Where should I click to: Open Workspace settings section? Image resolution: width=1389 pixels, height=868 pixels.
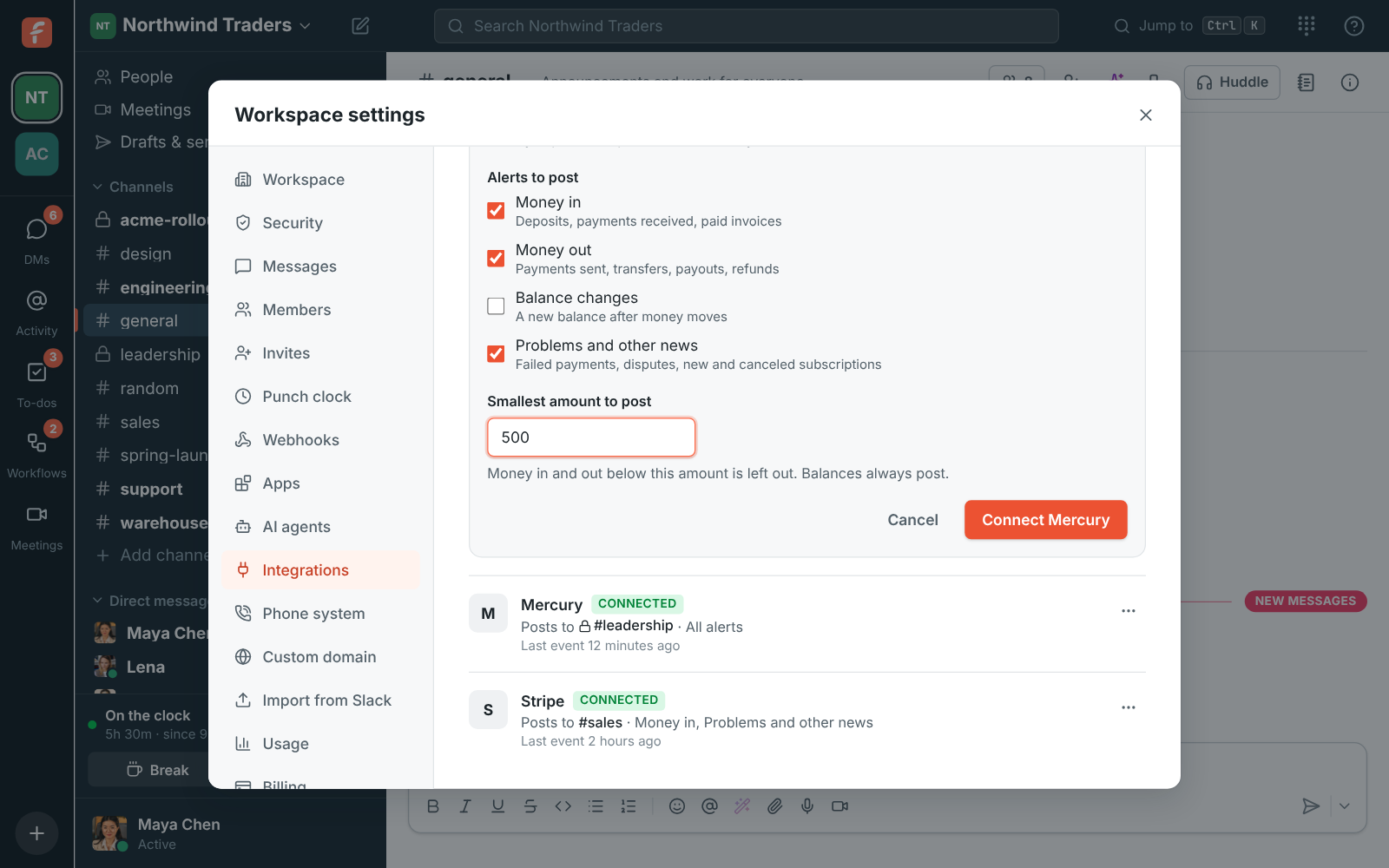[320, 180]
